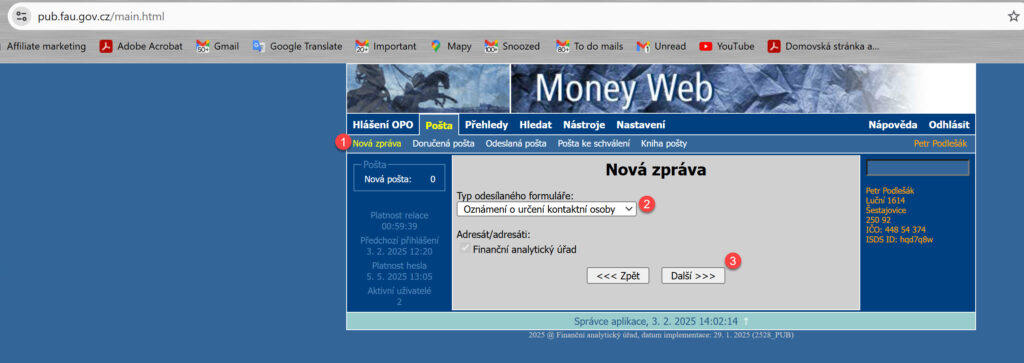Screen dimensions: 1024x363
Task: Click the search box in right panel
Action: (x=918, y=168)
